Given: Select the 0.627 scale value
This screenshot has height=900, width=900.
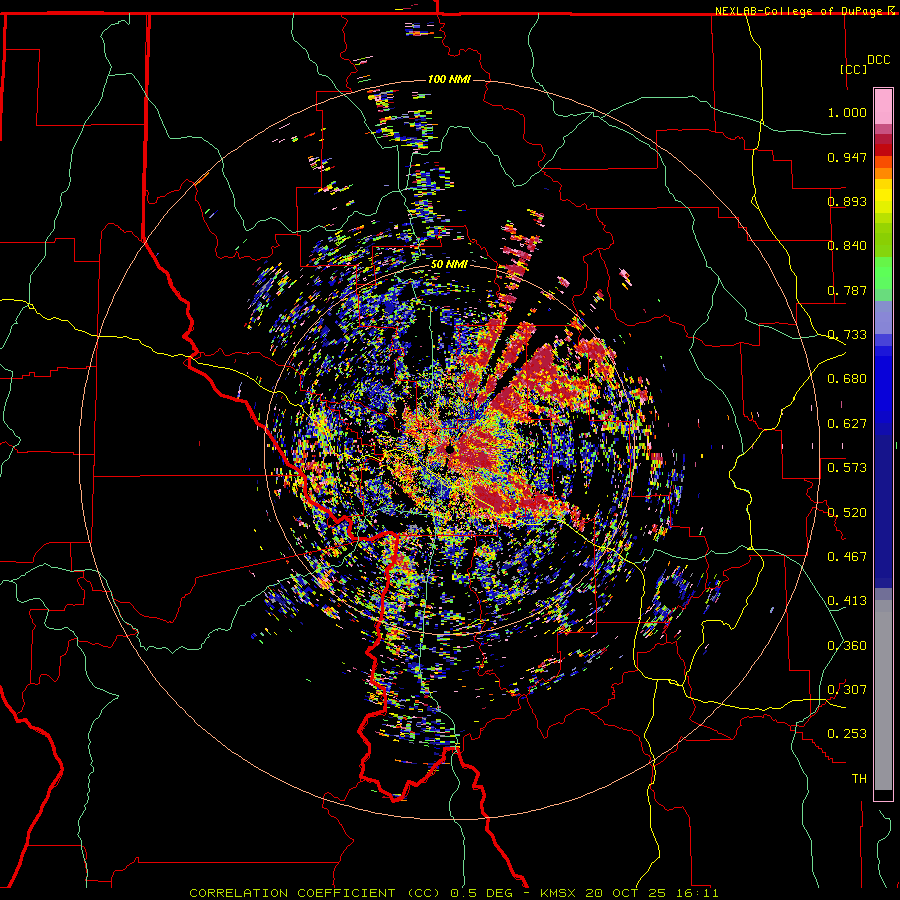Looking at the screenshot, I should click(x=847, y=424).
